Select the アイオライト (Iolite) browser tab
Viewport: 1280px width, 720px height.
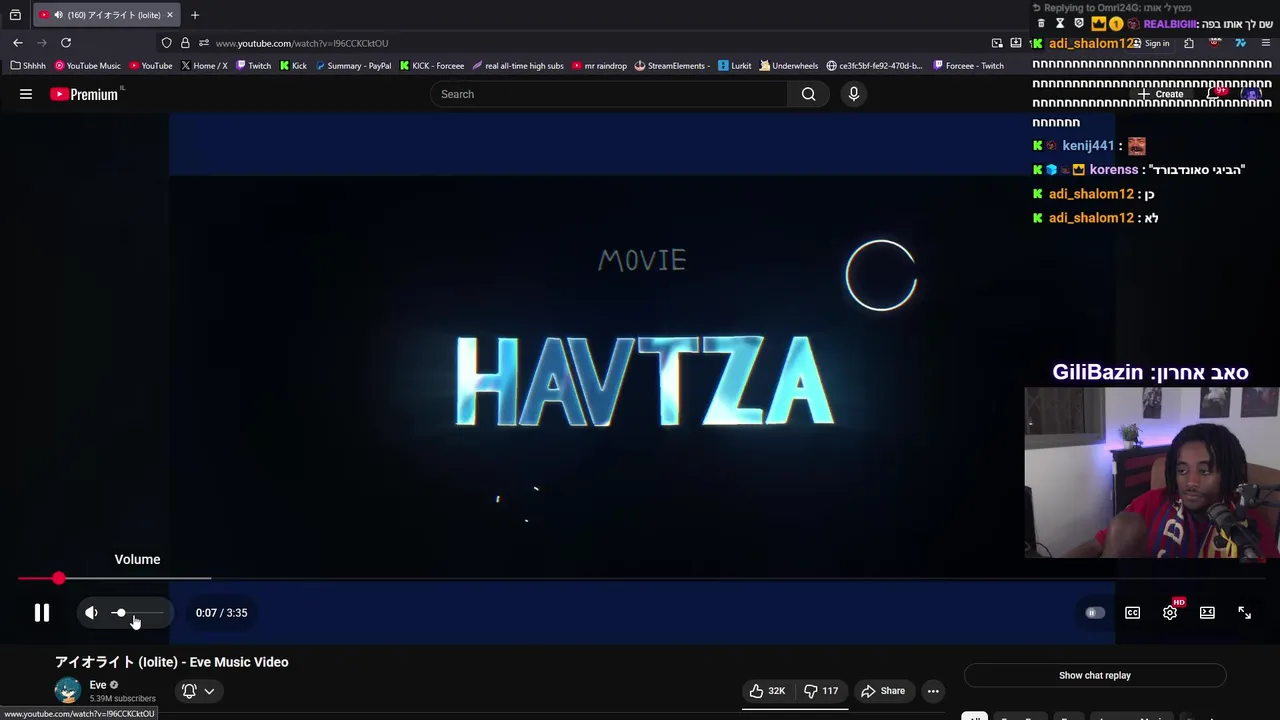107,15
